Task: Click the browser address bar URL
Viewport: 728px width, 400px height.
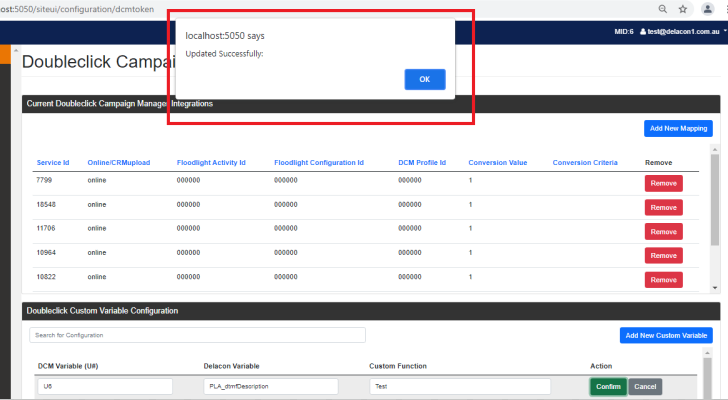Action: [77, 9]
